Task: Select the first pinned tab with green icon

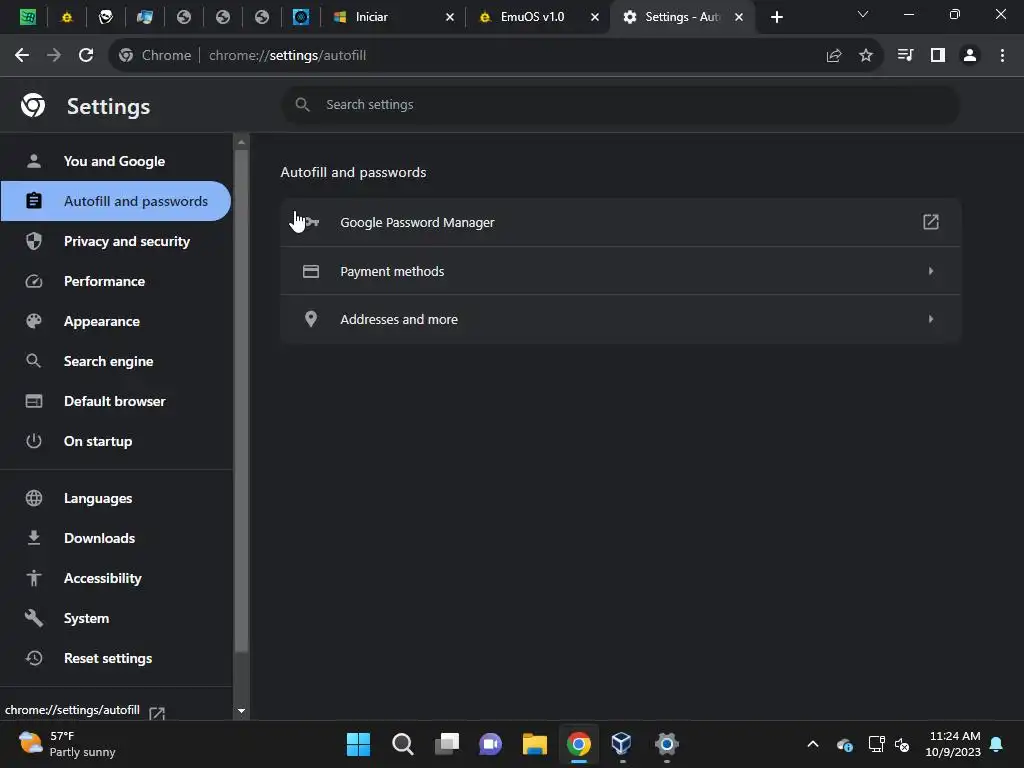Action: [x=27, y=17]
